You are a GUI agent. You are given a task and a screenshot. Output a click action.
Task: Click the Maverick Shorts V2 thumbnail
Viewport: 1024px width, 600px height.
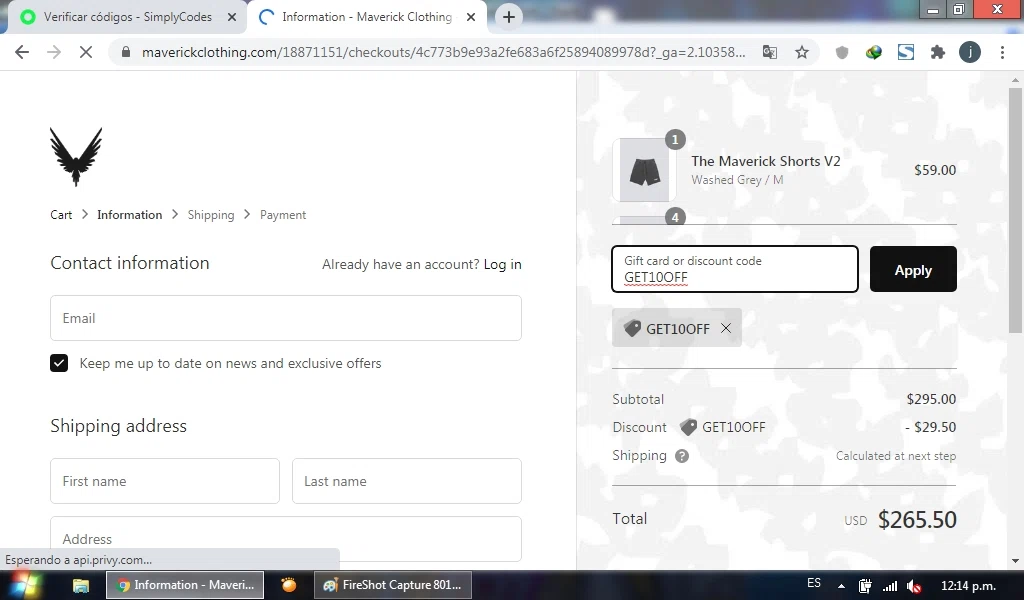click(x=644, y=170)
